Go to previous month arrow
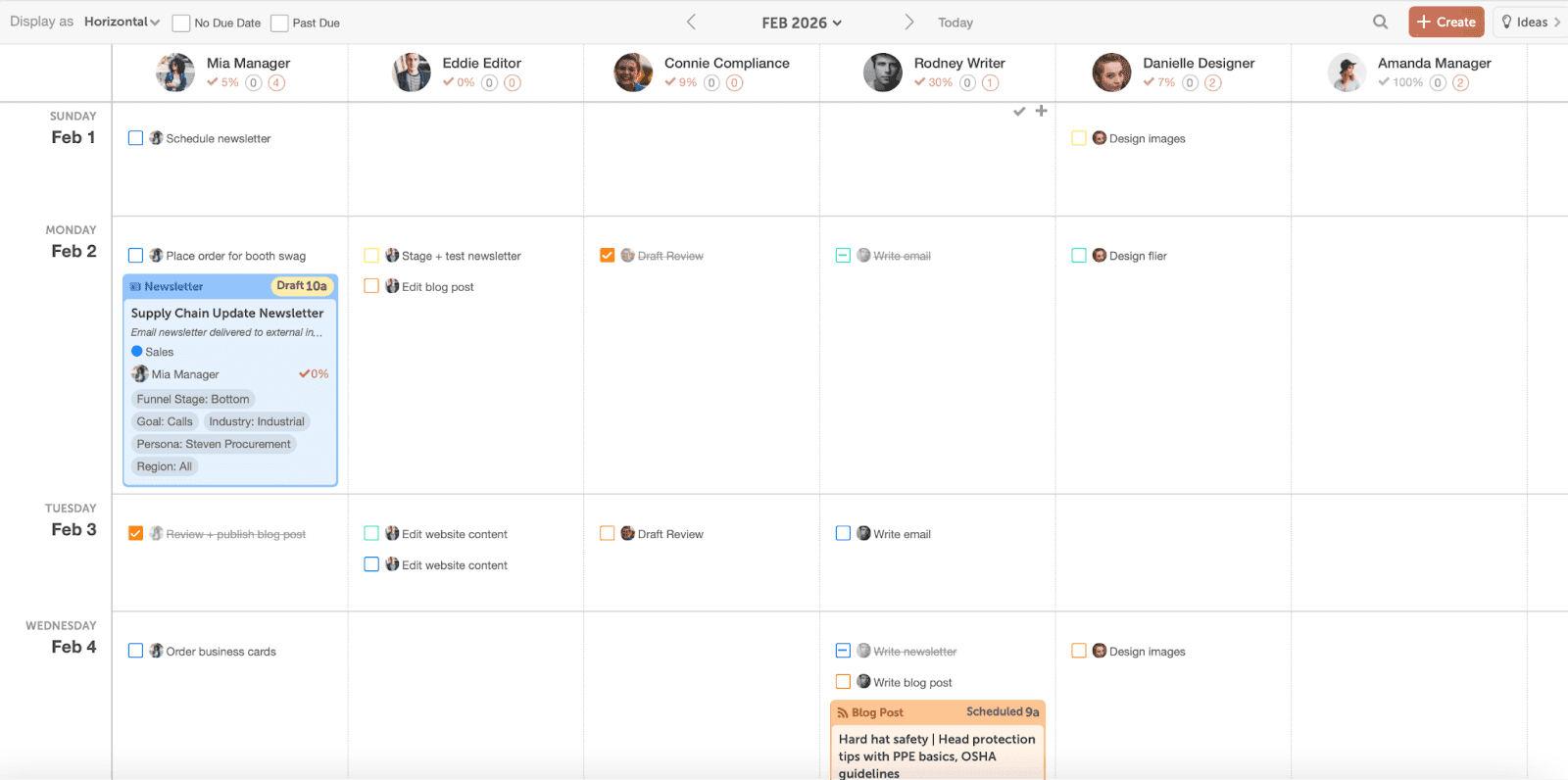The width and height of the screenshot is (1568, 780). tap(691, 22)
